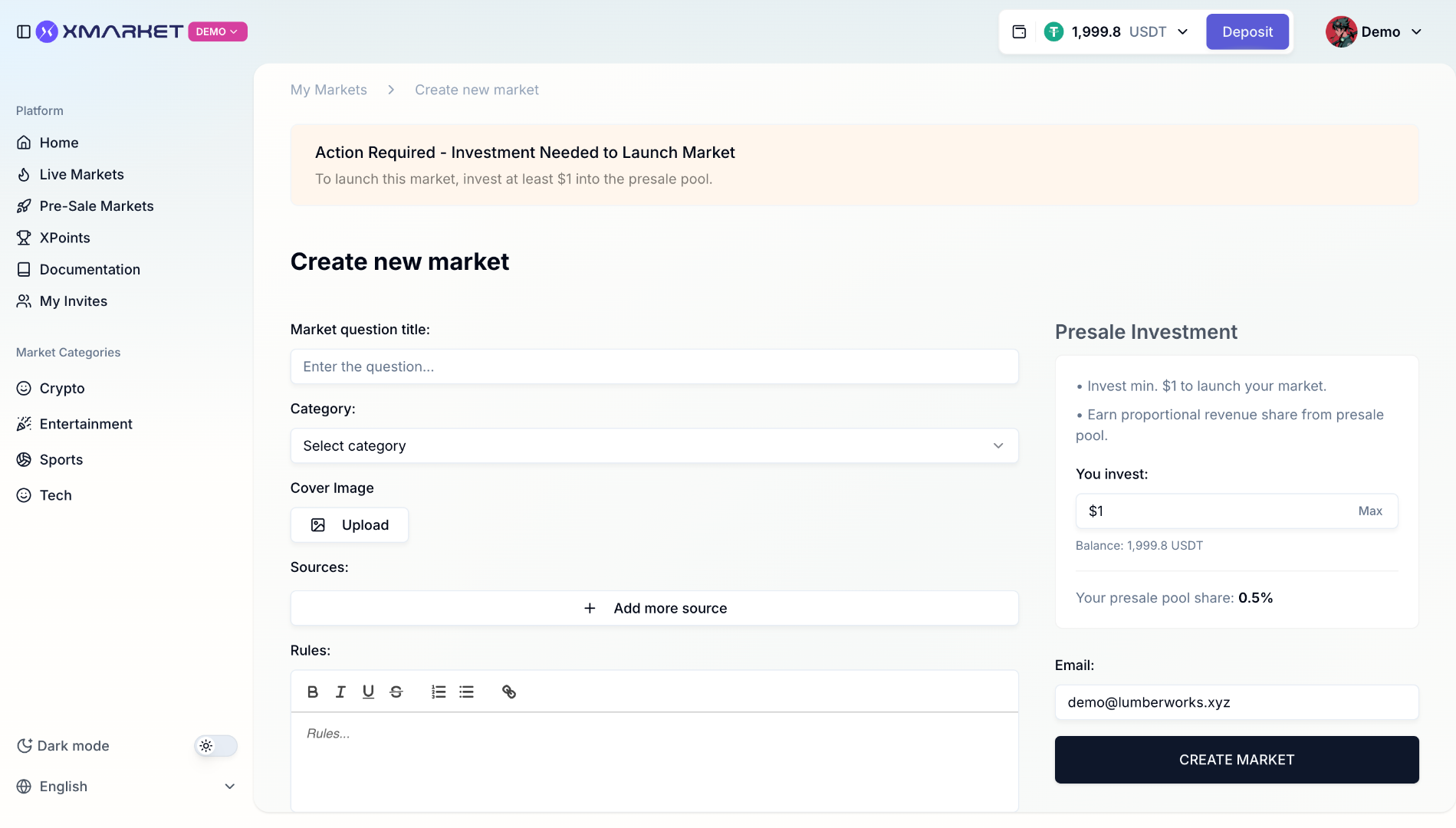Click the CREATE MARKET button
The width and height of the screenshot is (1456, 828).
tap(1236, 760)
